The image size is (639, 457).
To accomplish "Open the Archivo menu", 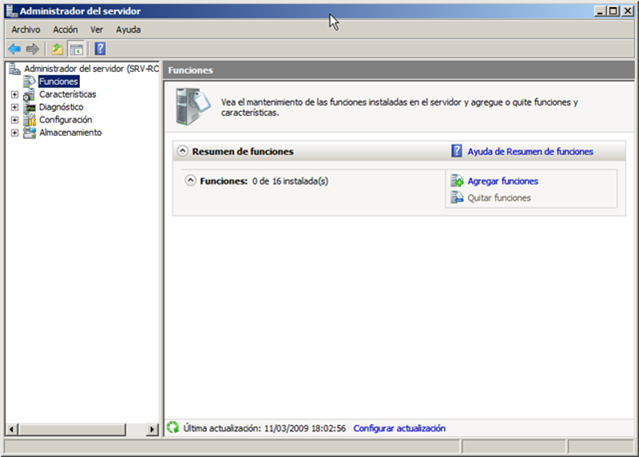I will pyautogui.click(x=26, y=30).
